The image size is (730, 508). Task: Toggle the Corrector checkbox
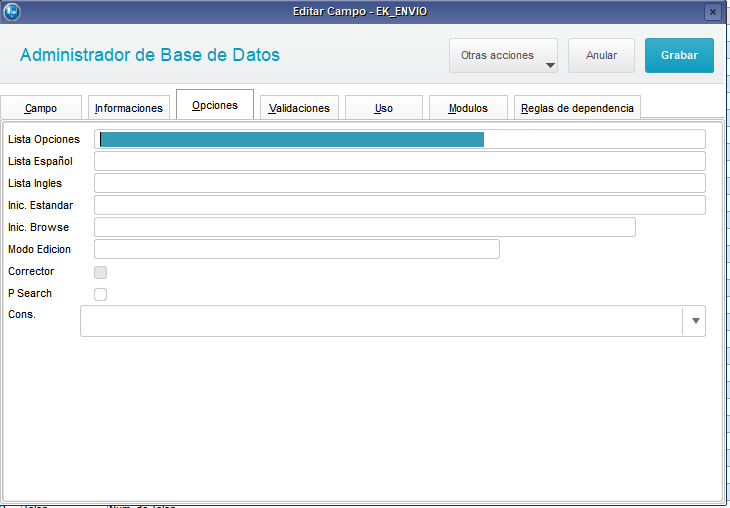tap(101, 272)
